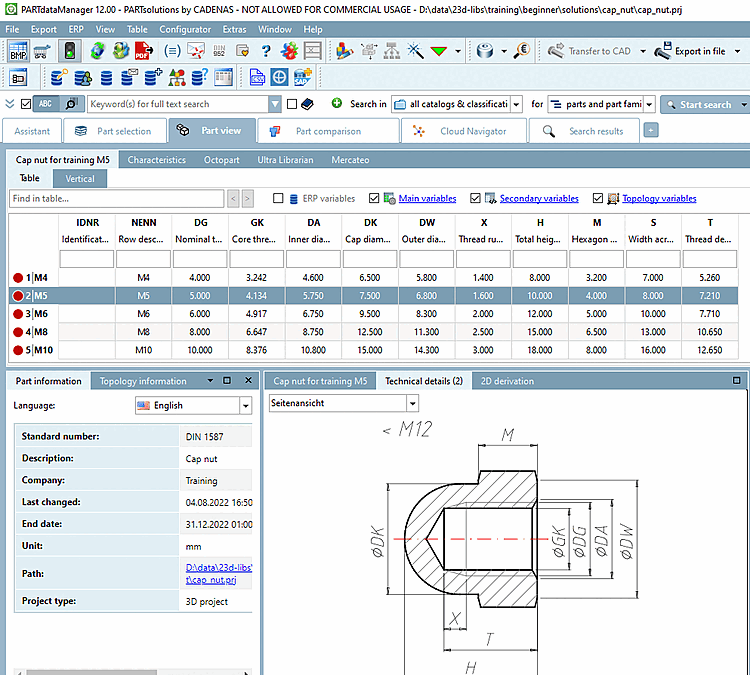750x675 pixels.
Task: Click the Euro magnifier price icon
Action: click(522, 51)
